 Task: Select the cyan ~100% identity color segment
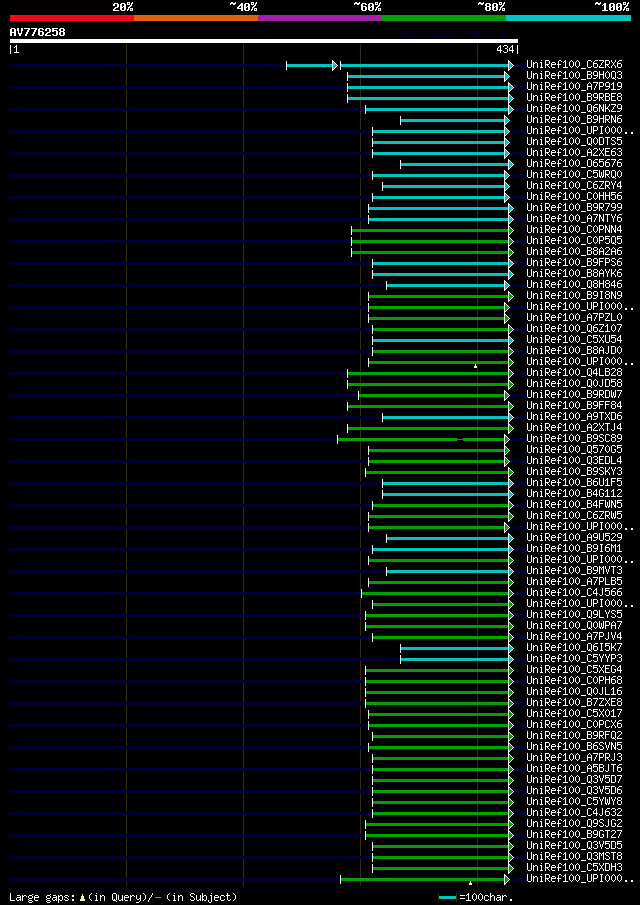pos(568,18)
